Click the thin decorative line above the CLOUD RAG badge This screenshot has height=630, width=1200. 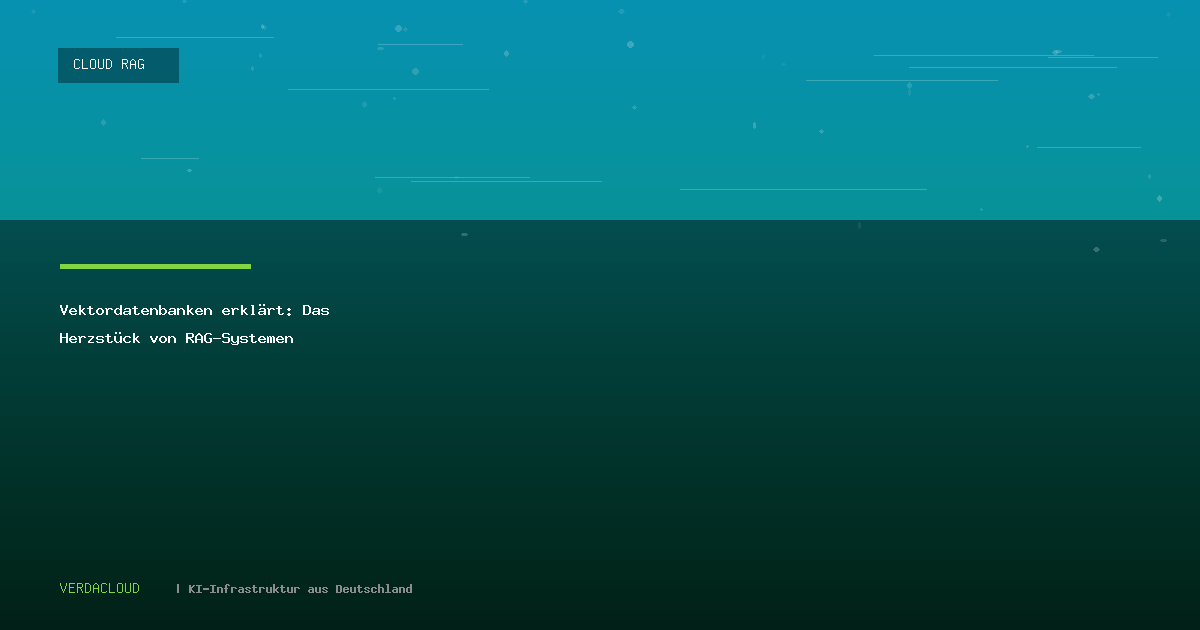[x=194, y=37]
